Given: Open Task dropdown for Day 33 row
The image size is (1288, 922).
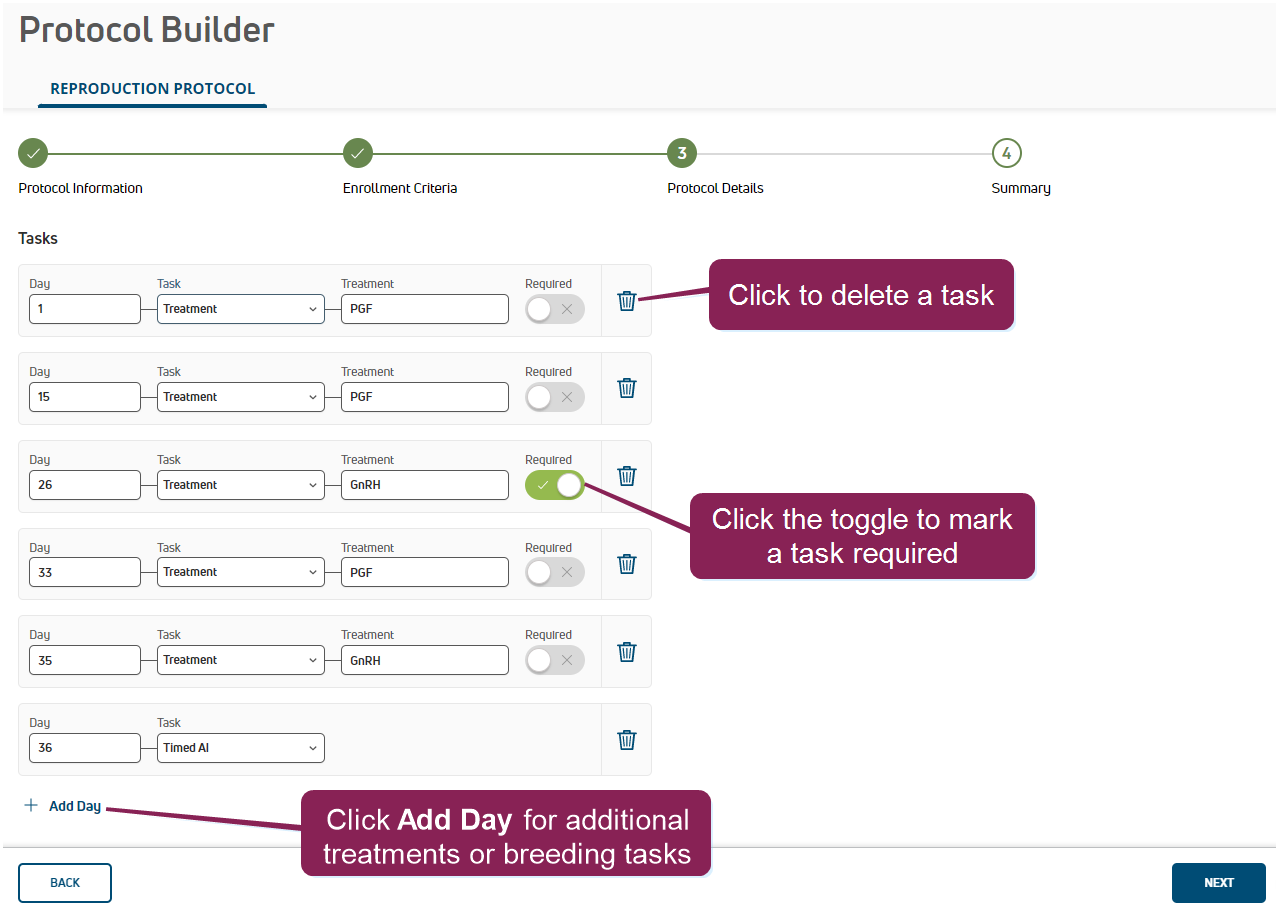Looking at the screenshot, I should [x=240, y=572].
